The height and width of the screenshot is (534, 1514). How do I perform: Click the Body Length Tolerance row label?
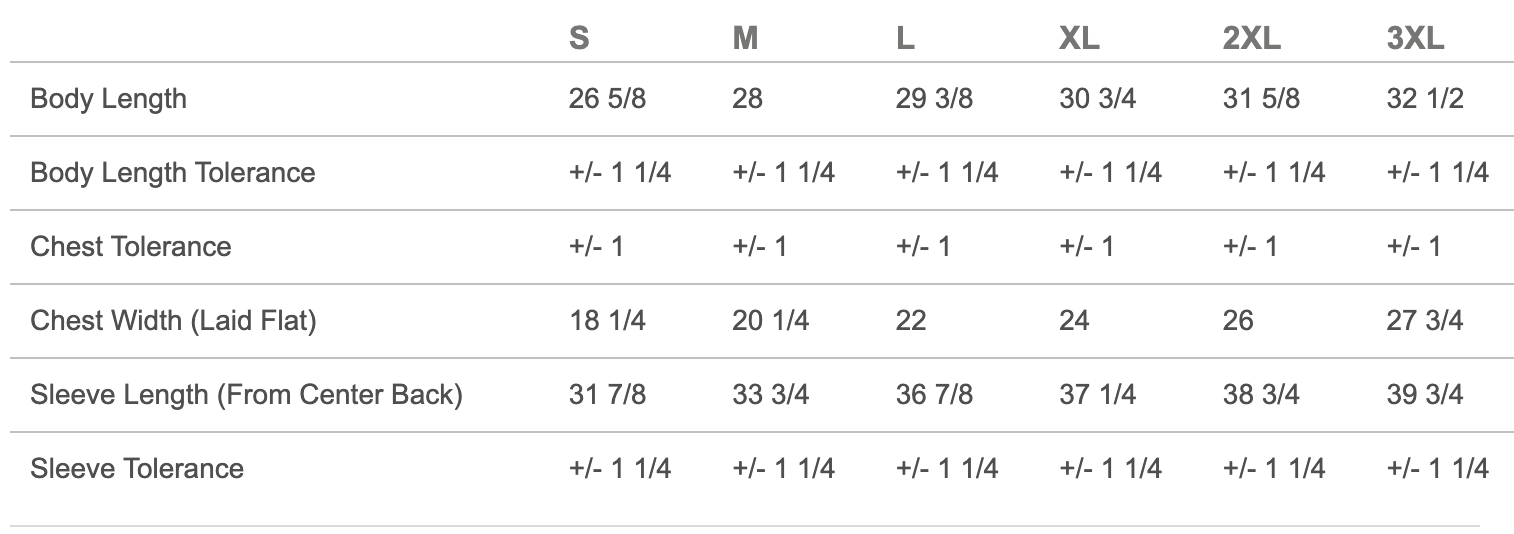173,173
